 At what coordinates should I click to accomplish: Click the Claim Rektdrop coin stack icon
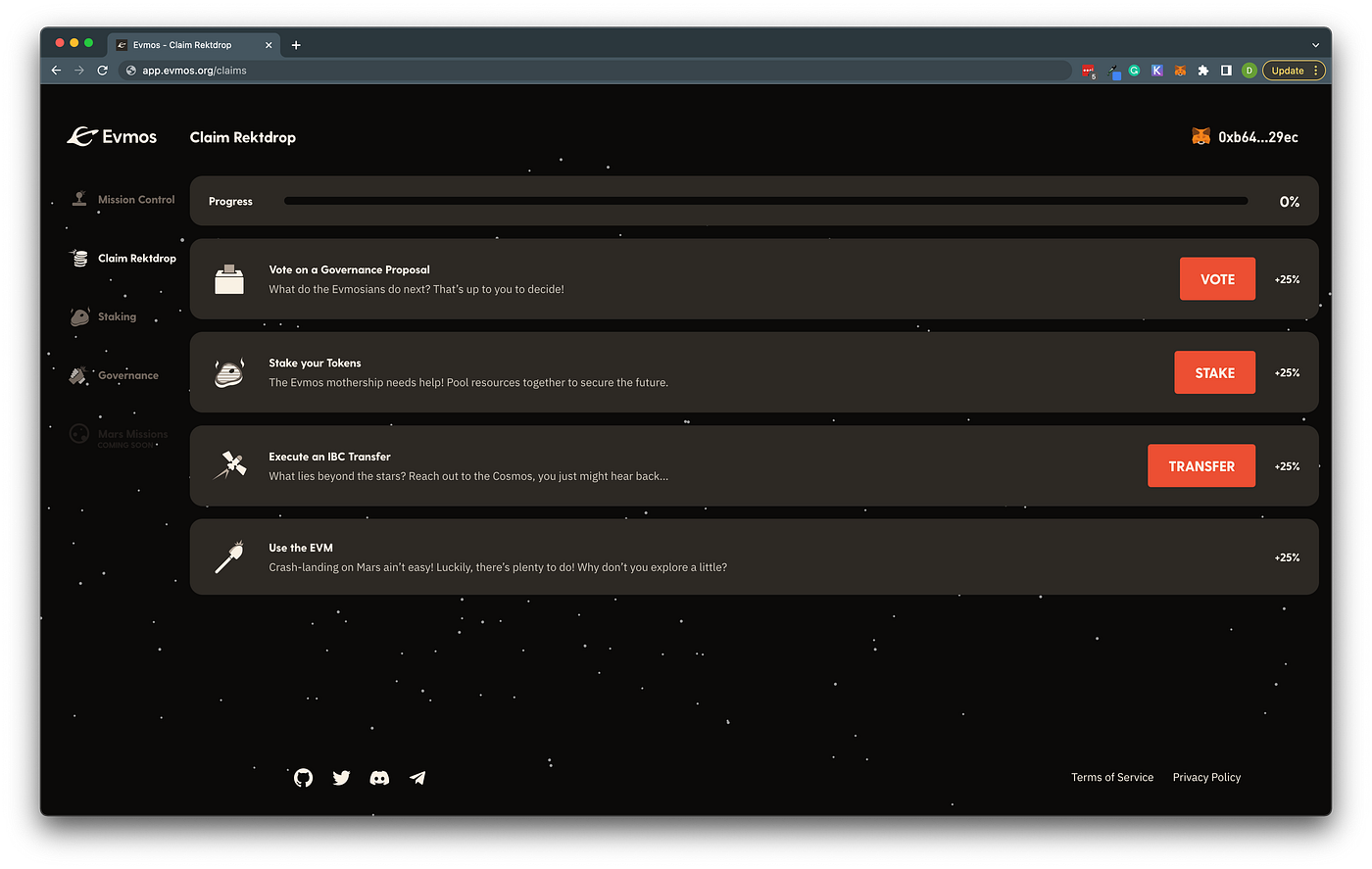(x=79, y=258)
